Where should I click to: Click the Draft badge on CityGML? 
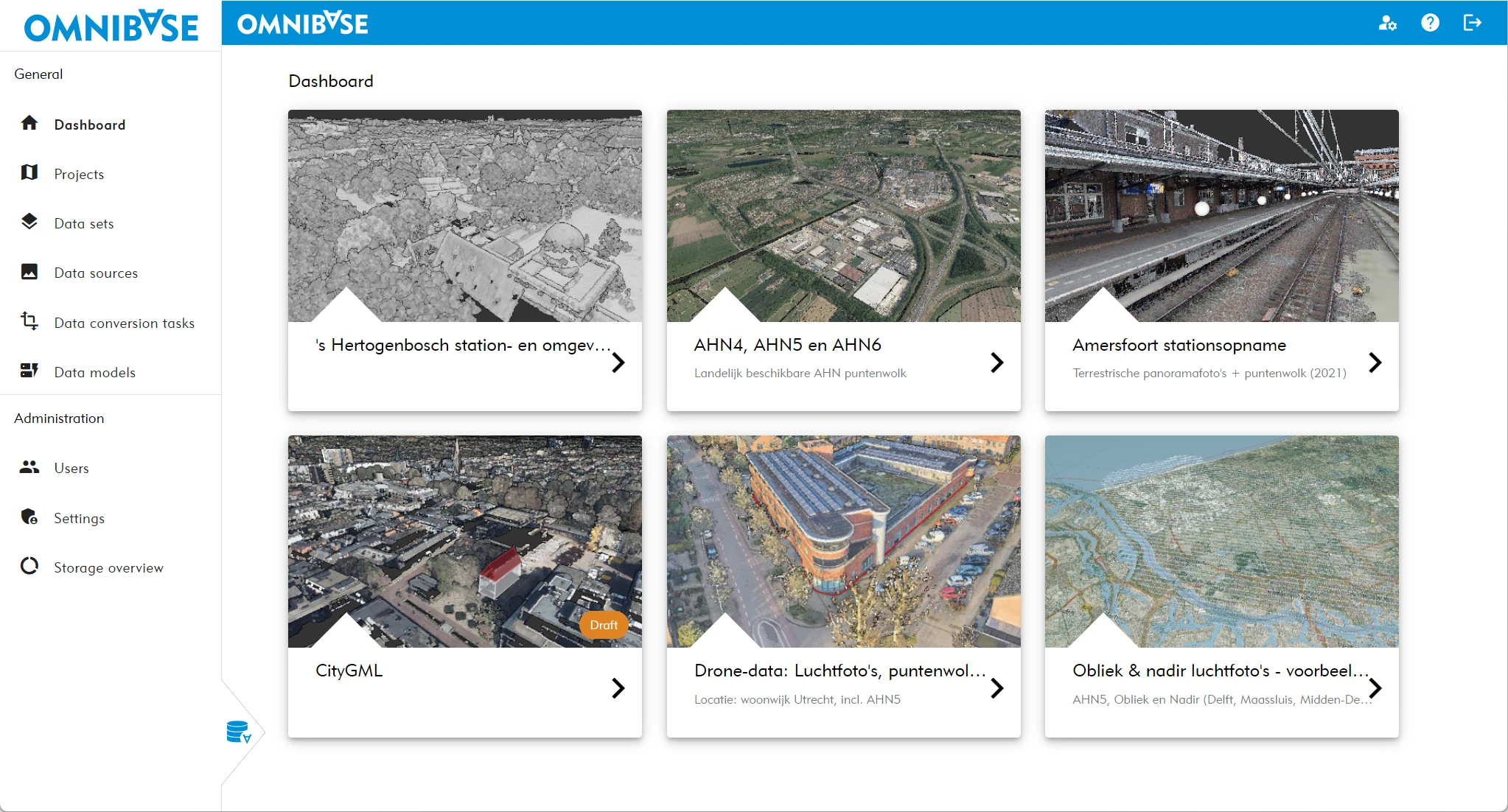coord(604,625)
